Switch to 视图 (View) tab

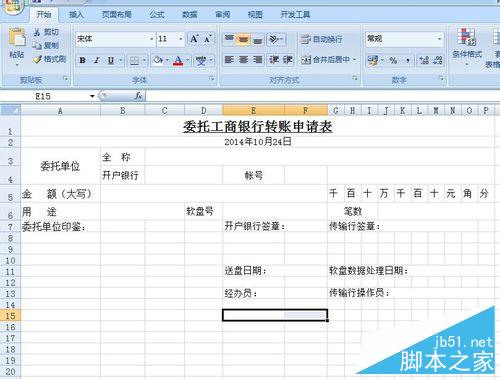click(x=255, y=15)
